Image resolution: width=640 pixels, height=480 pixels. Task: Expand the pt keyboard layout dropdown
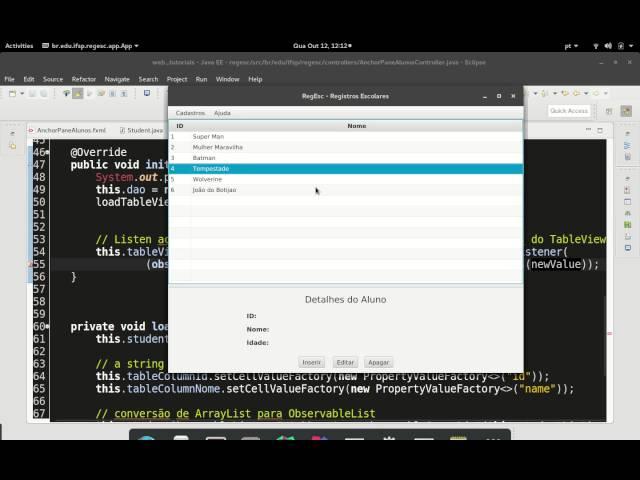coord(572,45)
